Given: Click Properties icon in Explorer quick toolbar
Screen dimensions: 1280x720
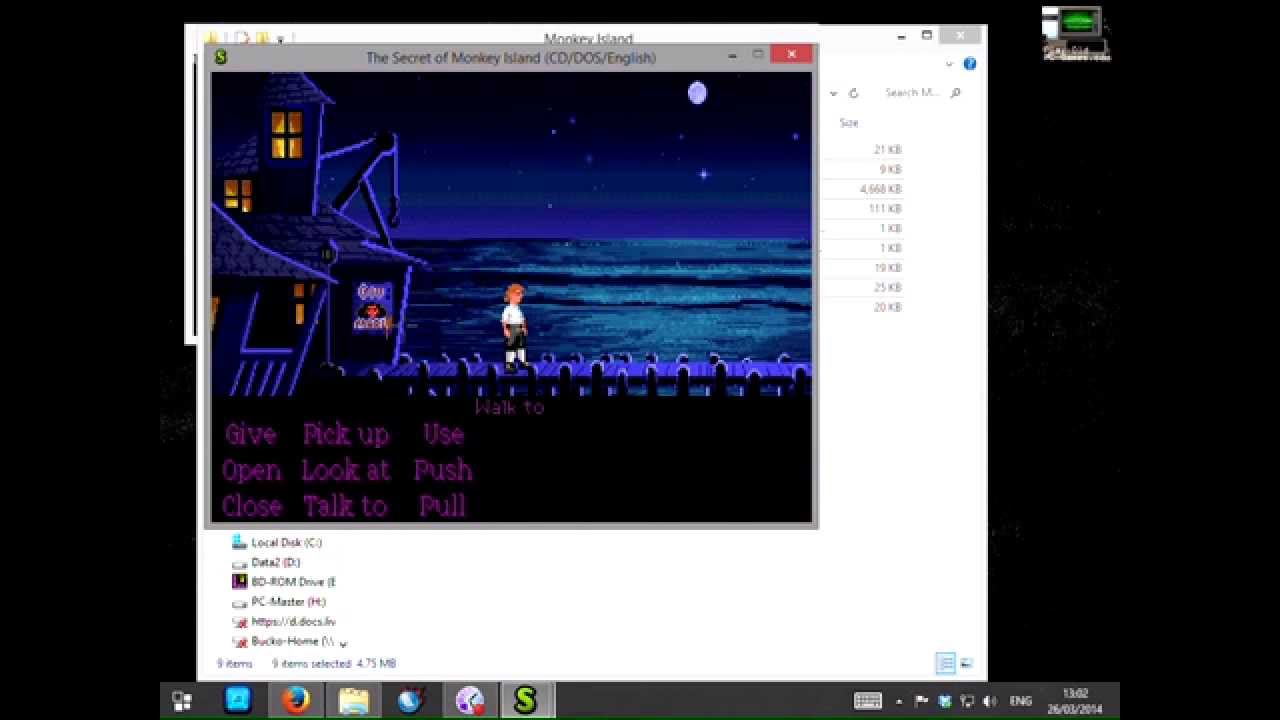Looking at the screenshot, I should [x=241, y=39].
